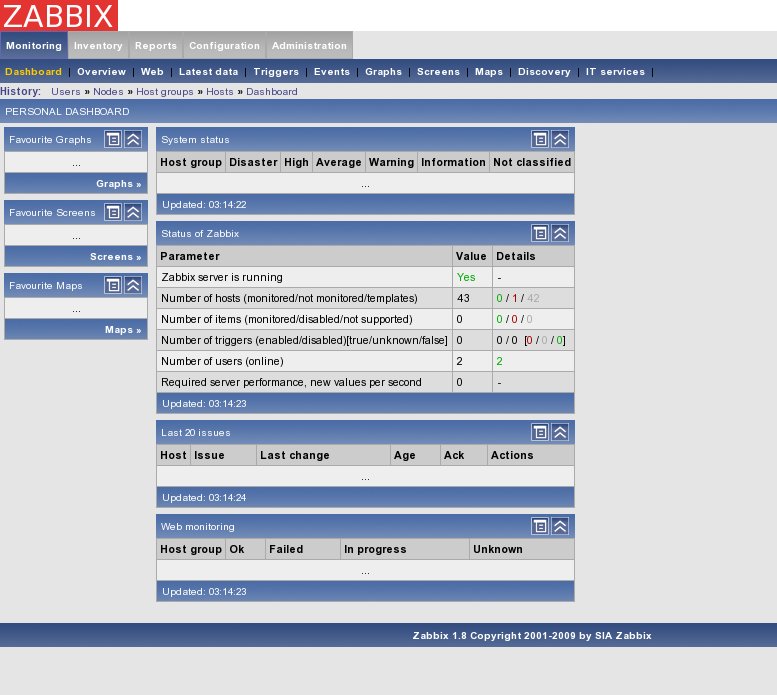Follow the 'Screens »' link in Favourite Screens
Screen dimensions: 777x695
[115, 257]
